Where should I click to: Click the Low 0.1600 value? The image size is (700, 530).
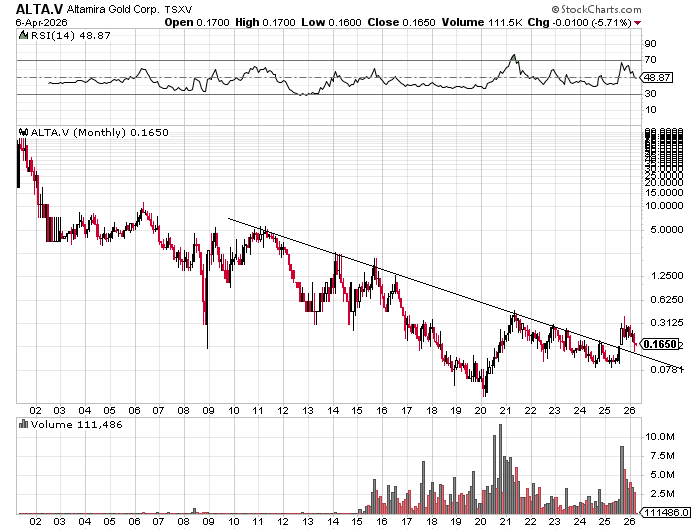[x=331, y=22]
